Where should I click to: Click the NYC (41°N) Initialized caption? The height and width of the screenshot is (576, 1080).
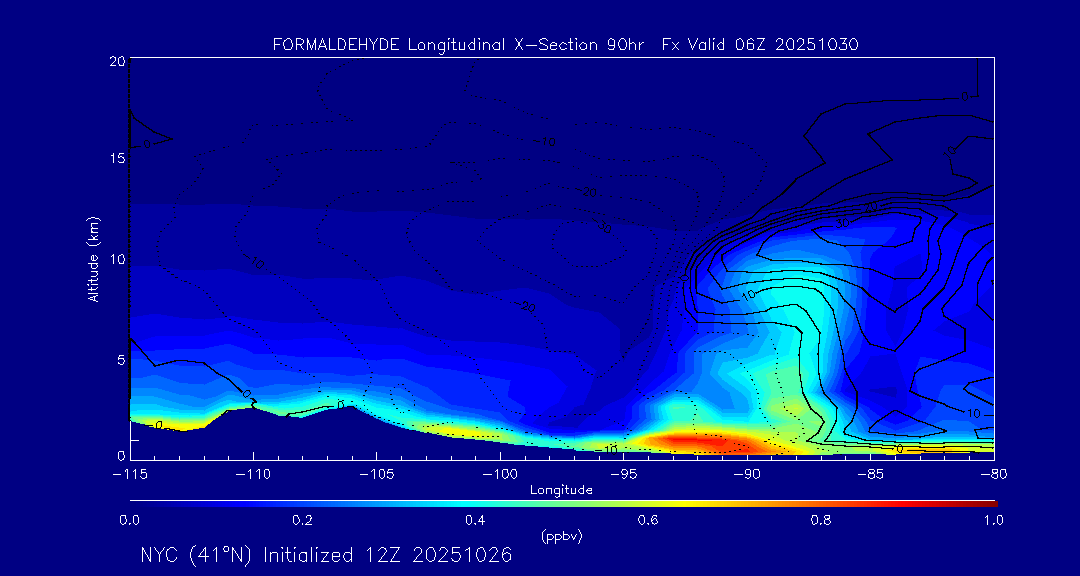point(326,556)
